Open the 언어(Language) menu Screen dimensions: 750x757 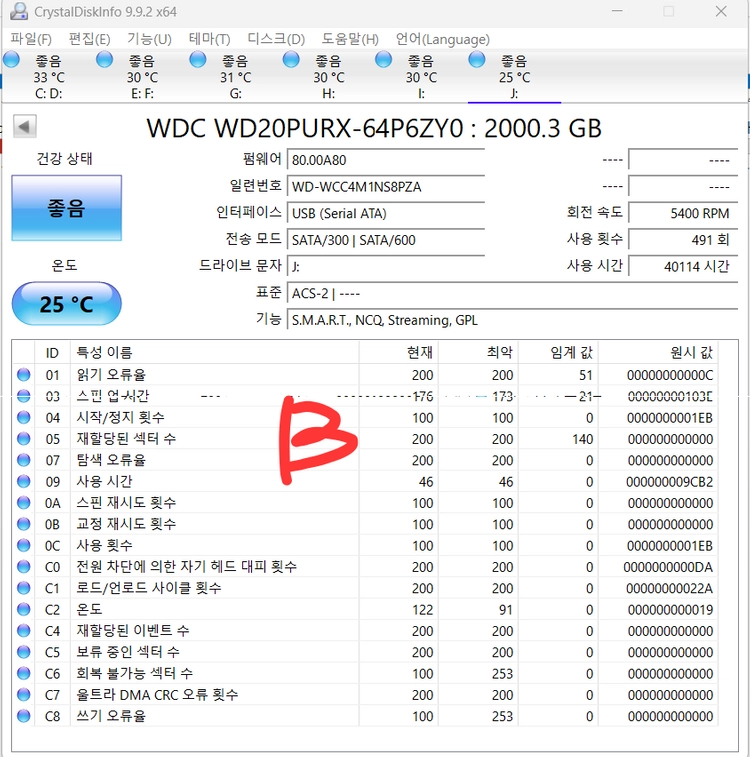point(443,39)
